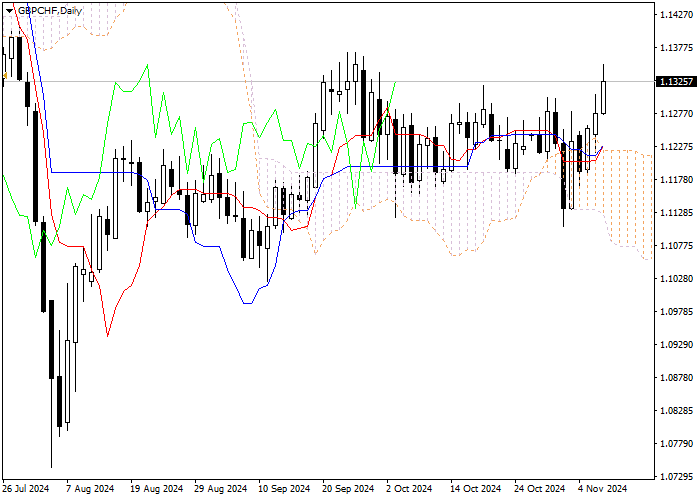Select the 1.08285 price axis label
Screen dimensions: 700x500
tap(676, 411)
